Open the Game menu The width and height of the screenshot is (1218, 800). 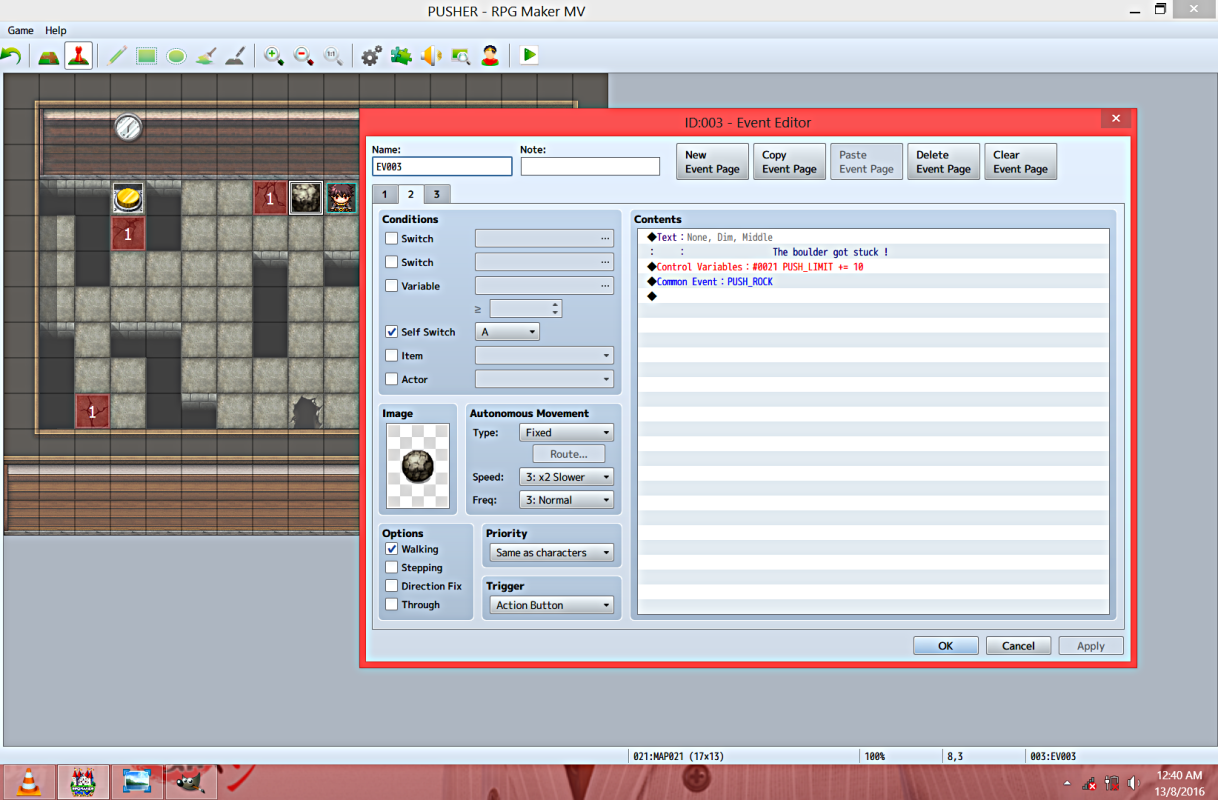(20, 31)
